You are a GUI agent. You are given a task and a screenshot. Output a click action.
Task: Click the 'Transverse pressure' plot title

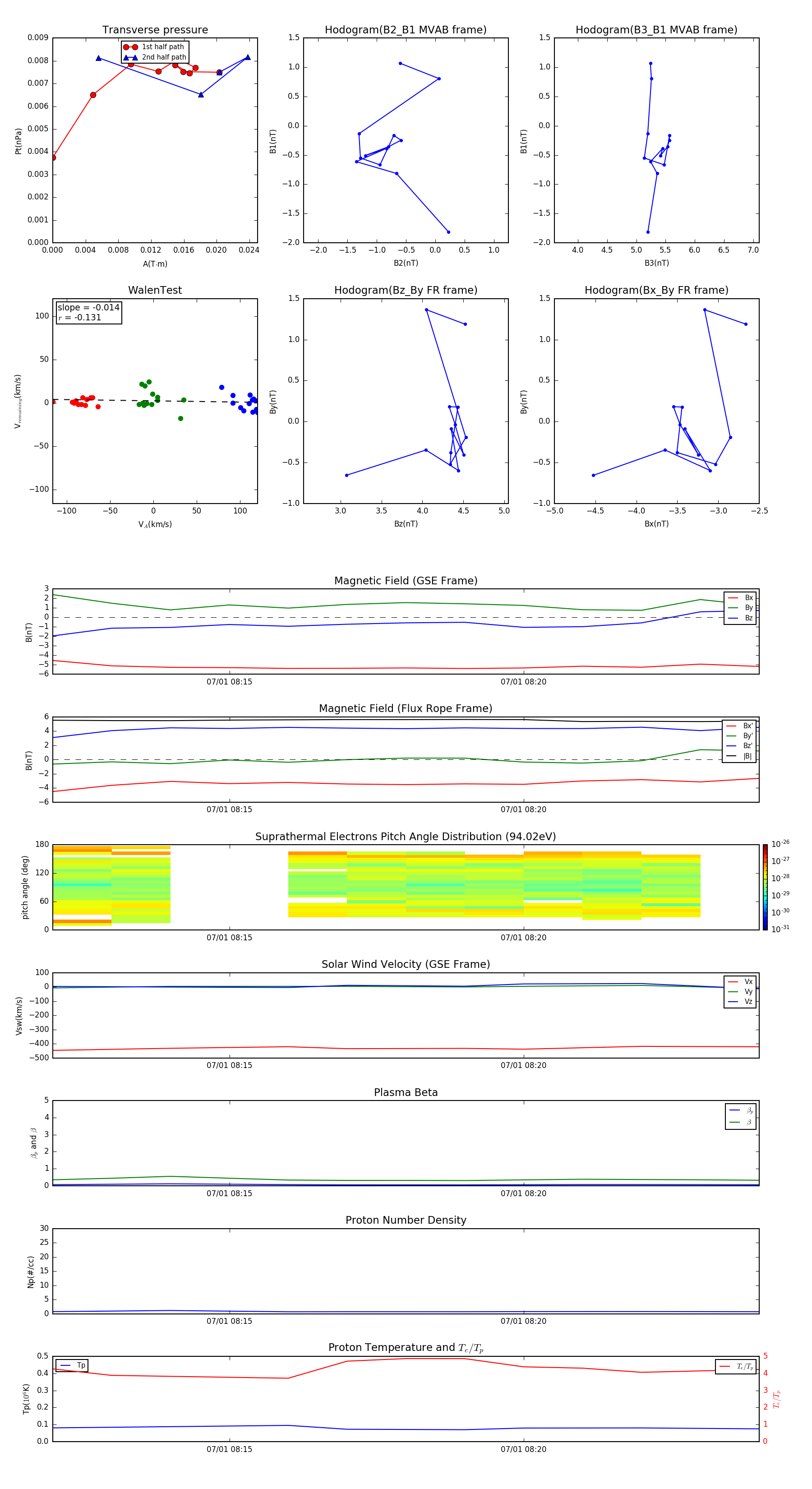155,30
